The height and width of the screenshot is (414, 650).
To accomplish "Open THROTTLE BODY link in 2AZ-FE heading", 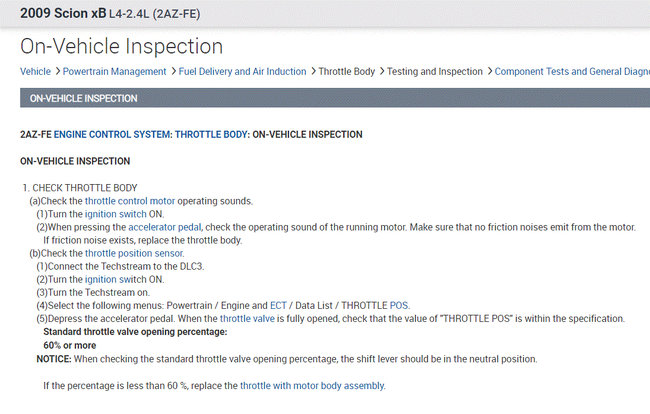I will point(210,134).
